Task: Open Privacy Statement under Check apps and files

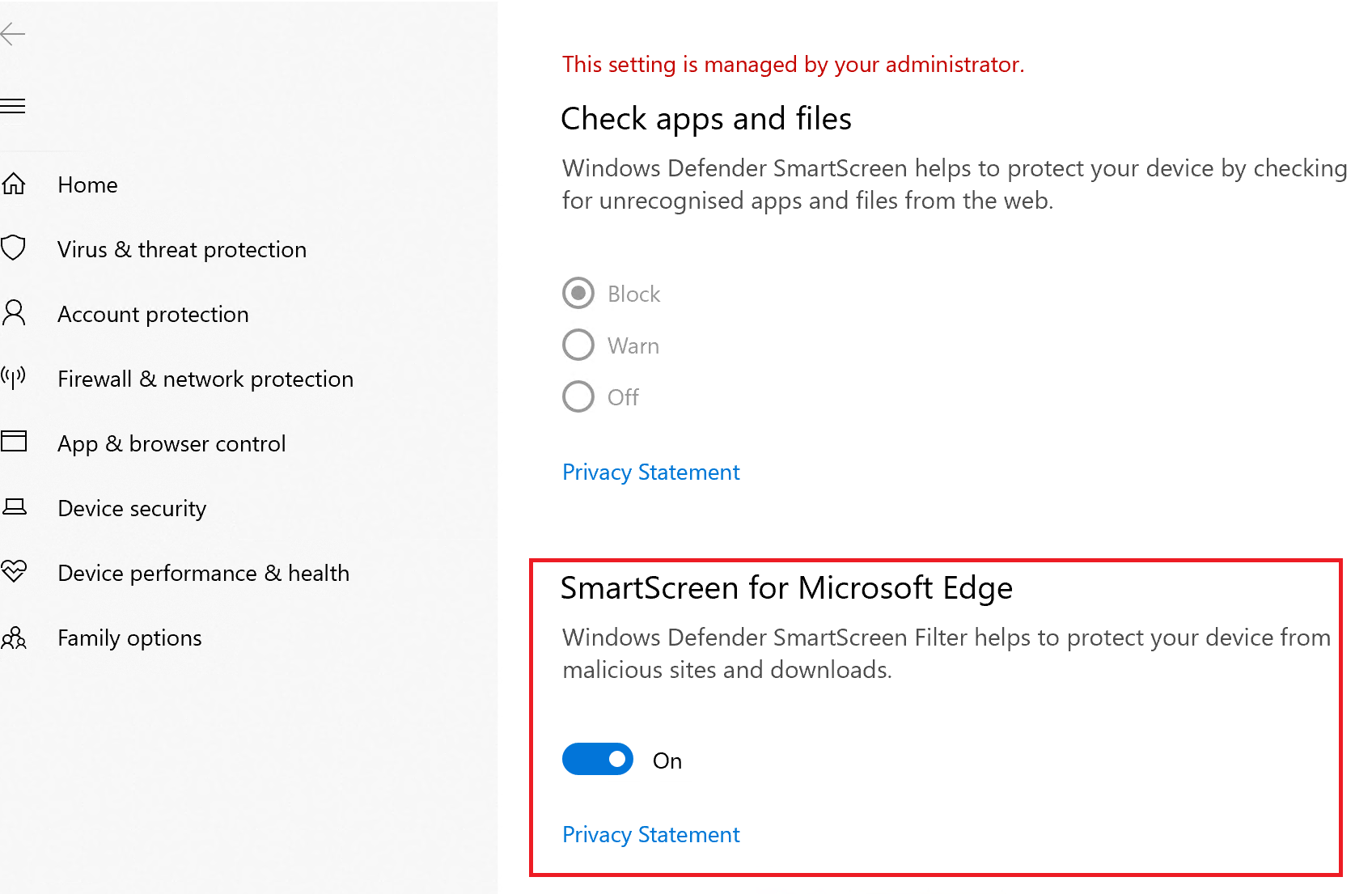Action: [x=650, y=472]
